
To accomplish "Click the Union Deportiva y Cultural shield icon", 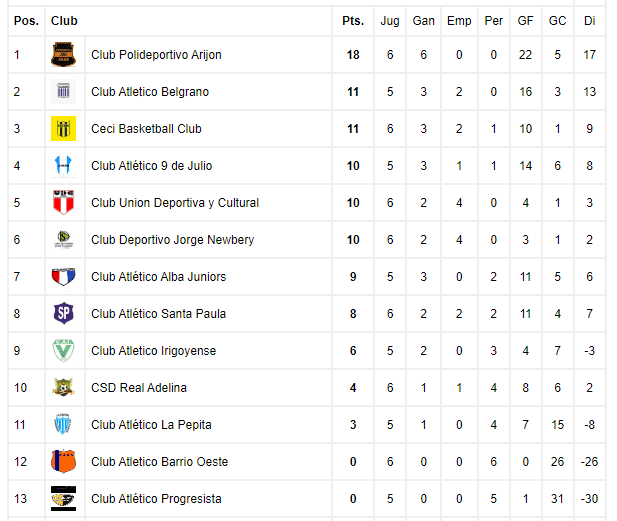I will 63,202.
